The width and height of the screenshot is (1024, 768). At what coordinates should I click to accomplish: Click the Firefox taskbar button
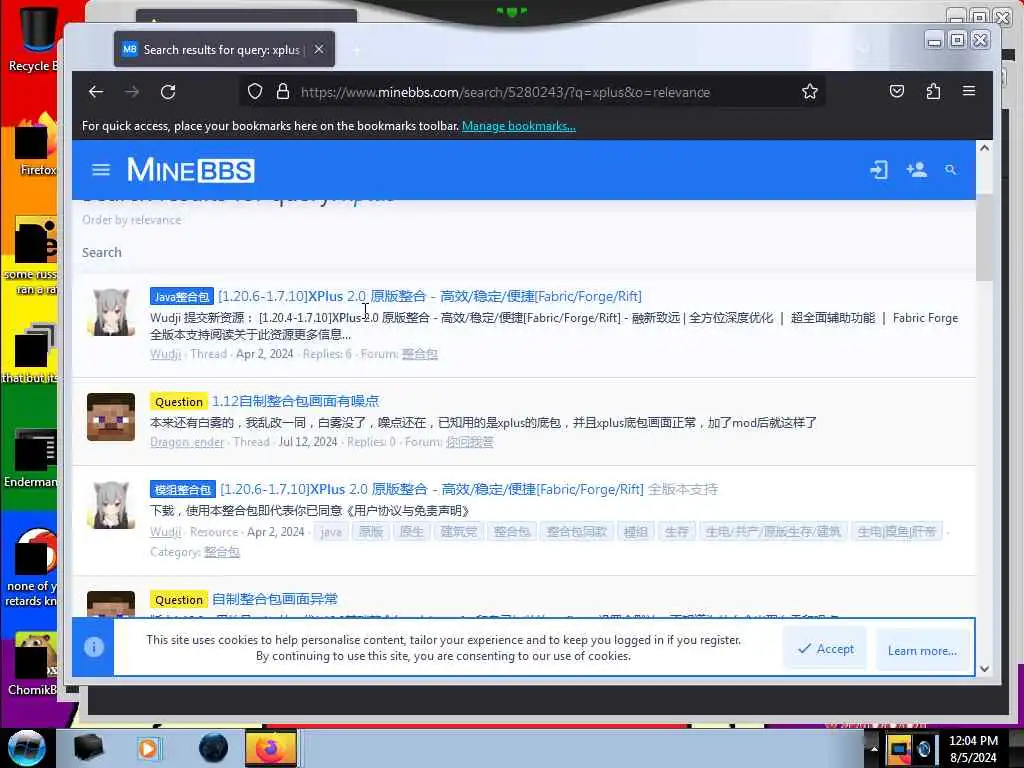tap(270, 748)
